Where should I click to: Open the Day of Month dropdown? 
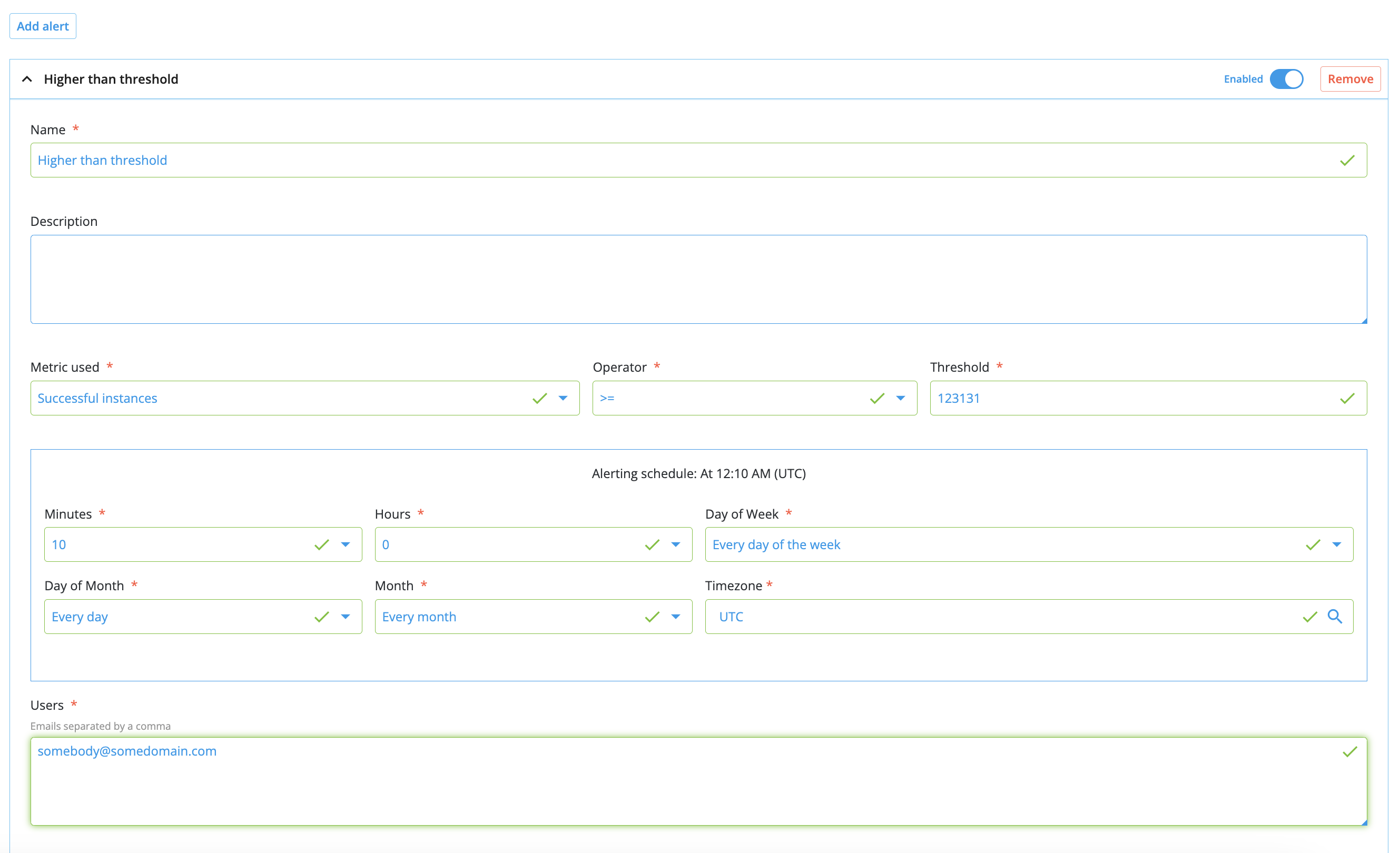345,617
